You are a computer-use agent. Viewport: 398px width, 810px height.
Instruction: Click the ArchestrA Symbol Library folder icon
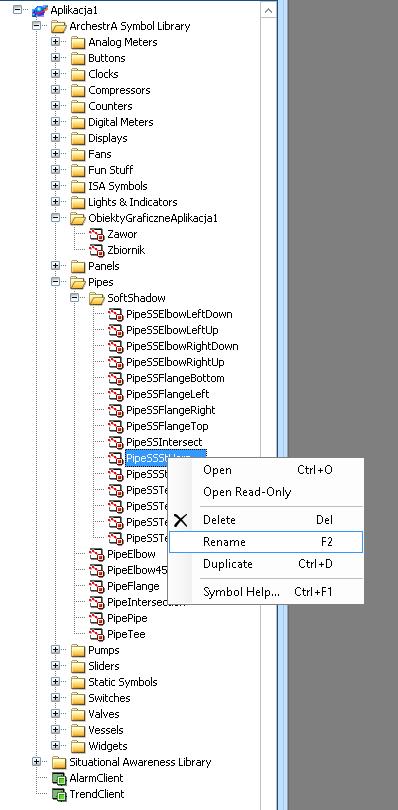(x=59, y=26)
